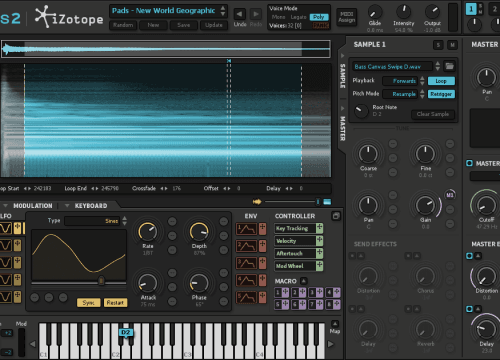This screenshot has width=500, height=360.
Task: Click the loop marker atop spectrogram
Action: [229, 61]
